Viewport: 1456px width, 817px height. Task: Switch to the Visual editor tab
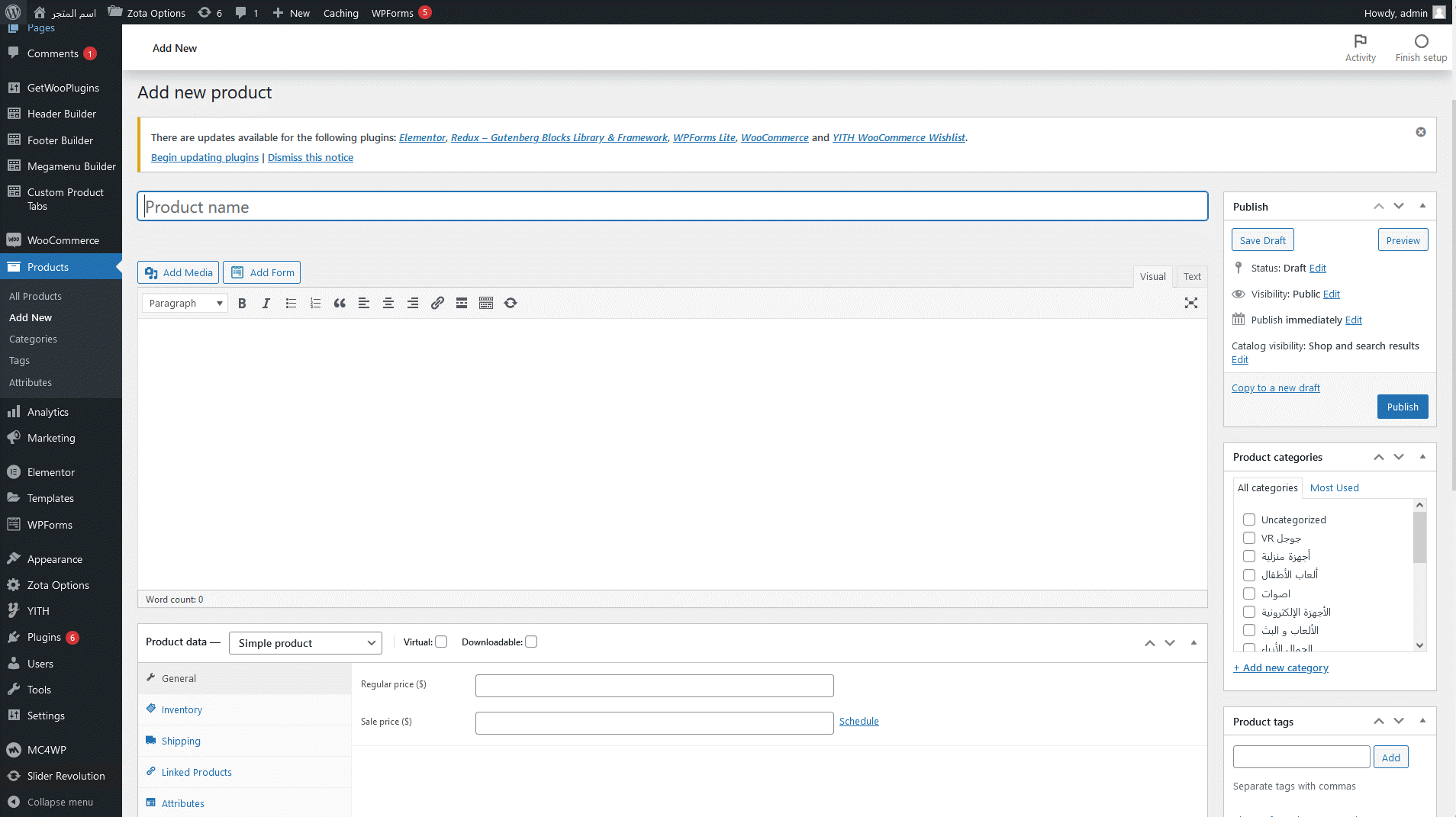click(x=1152, y=276)
